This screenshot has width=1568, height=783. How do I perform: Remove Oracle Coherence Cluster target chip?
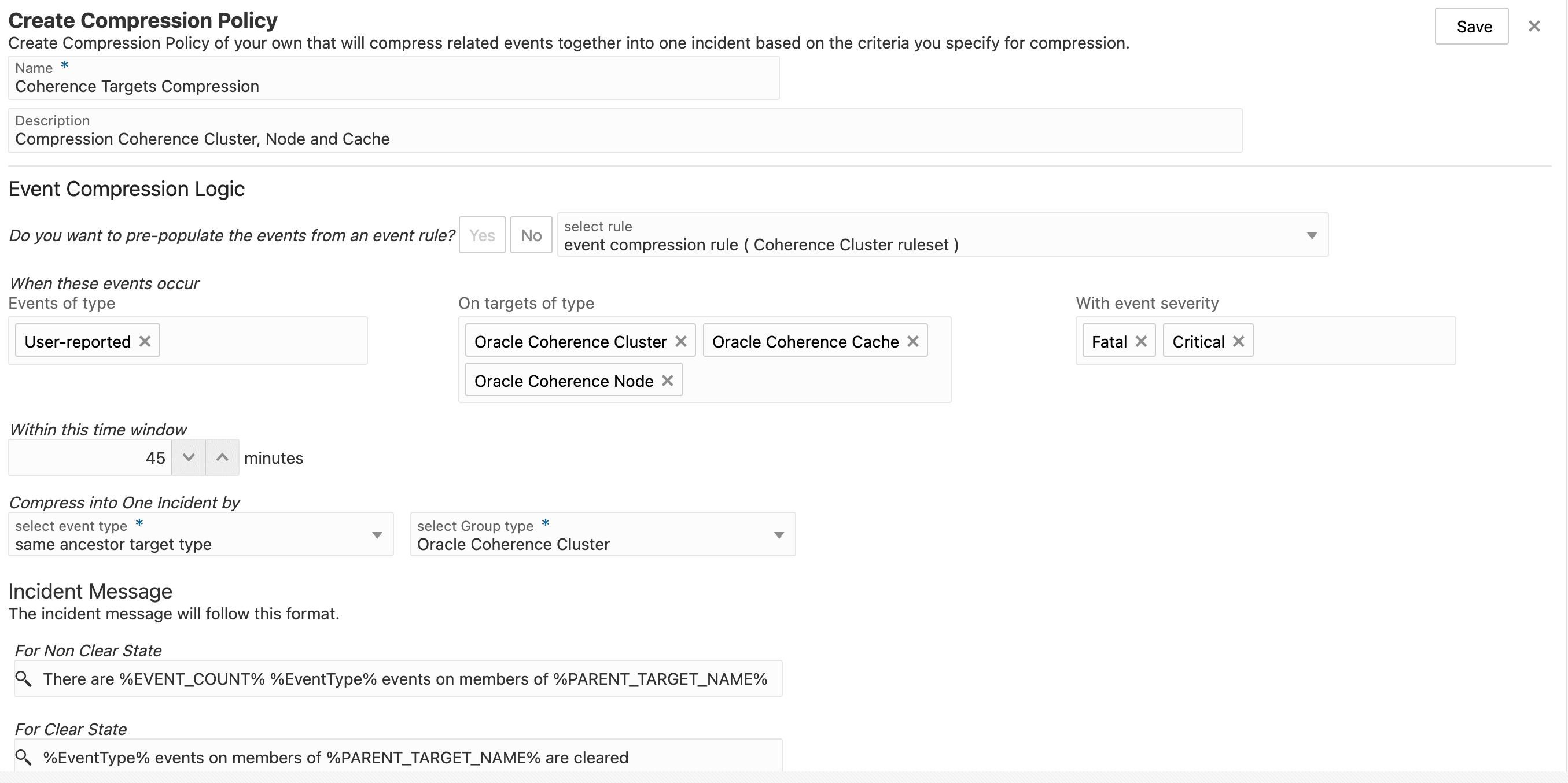click(x=681, y=341)
